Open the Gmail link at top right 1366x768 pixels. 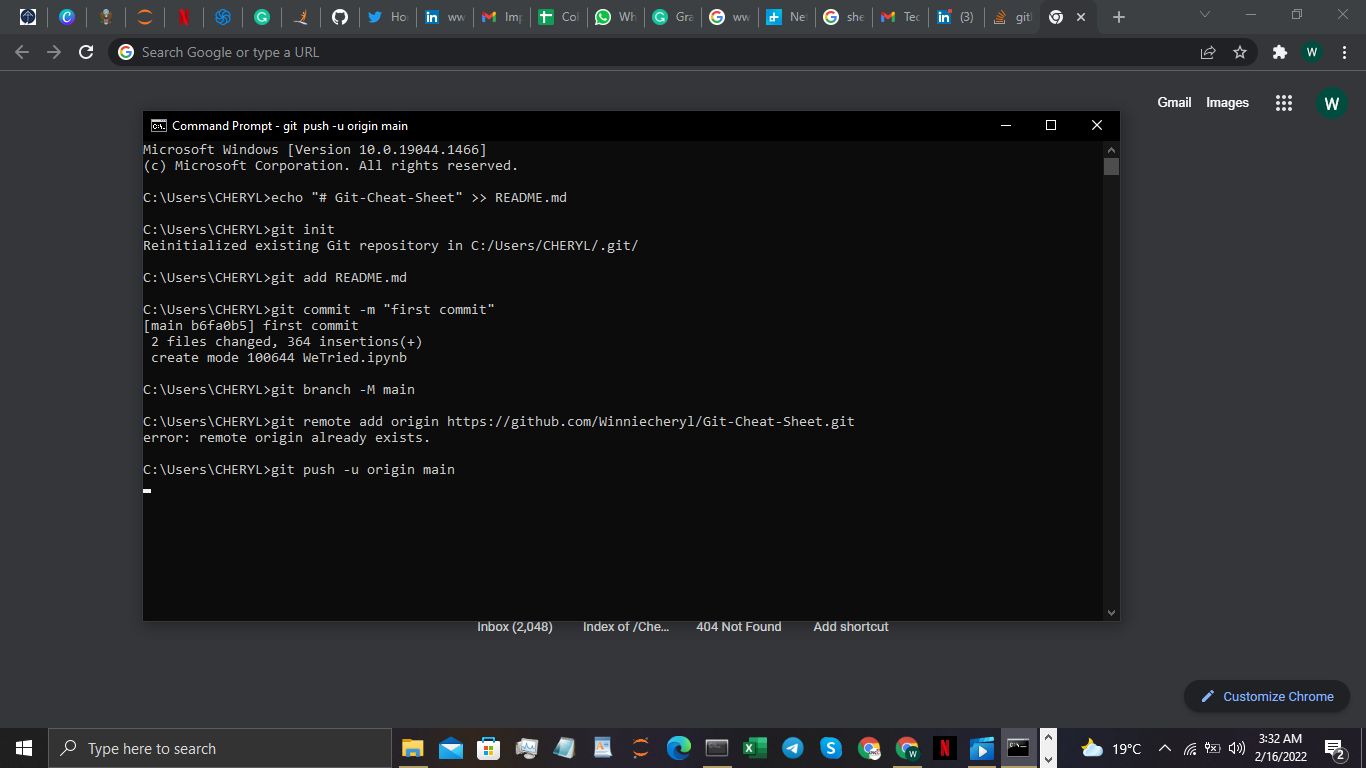pos(1174,102)
